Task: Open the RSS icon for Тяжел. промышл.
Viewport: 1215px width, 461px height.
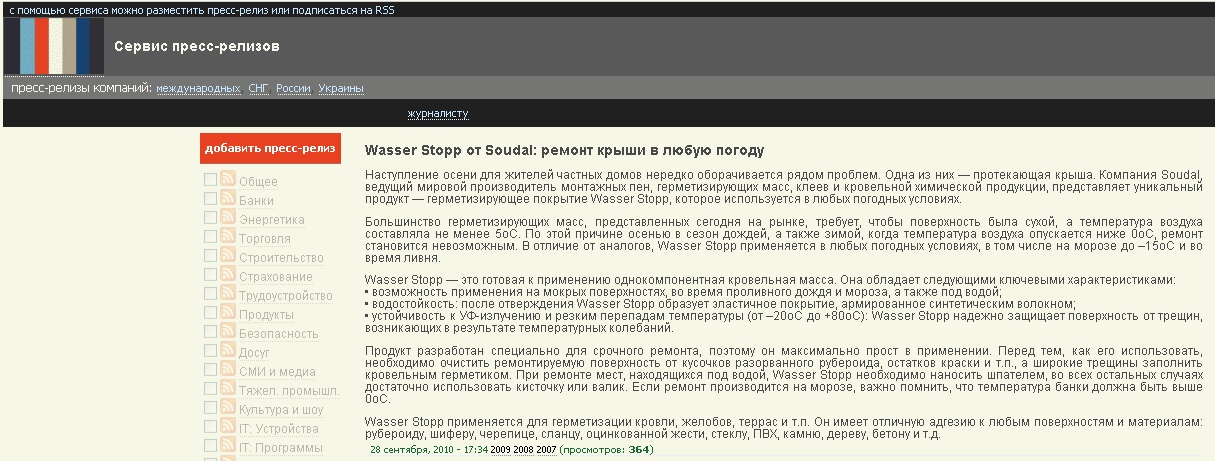Action: [228, 389]
